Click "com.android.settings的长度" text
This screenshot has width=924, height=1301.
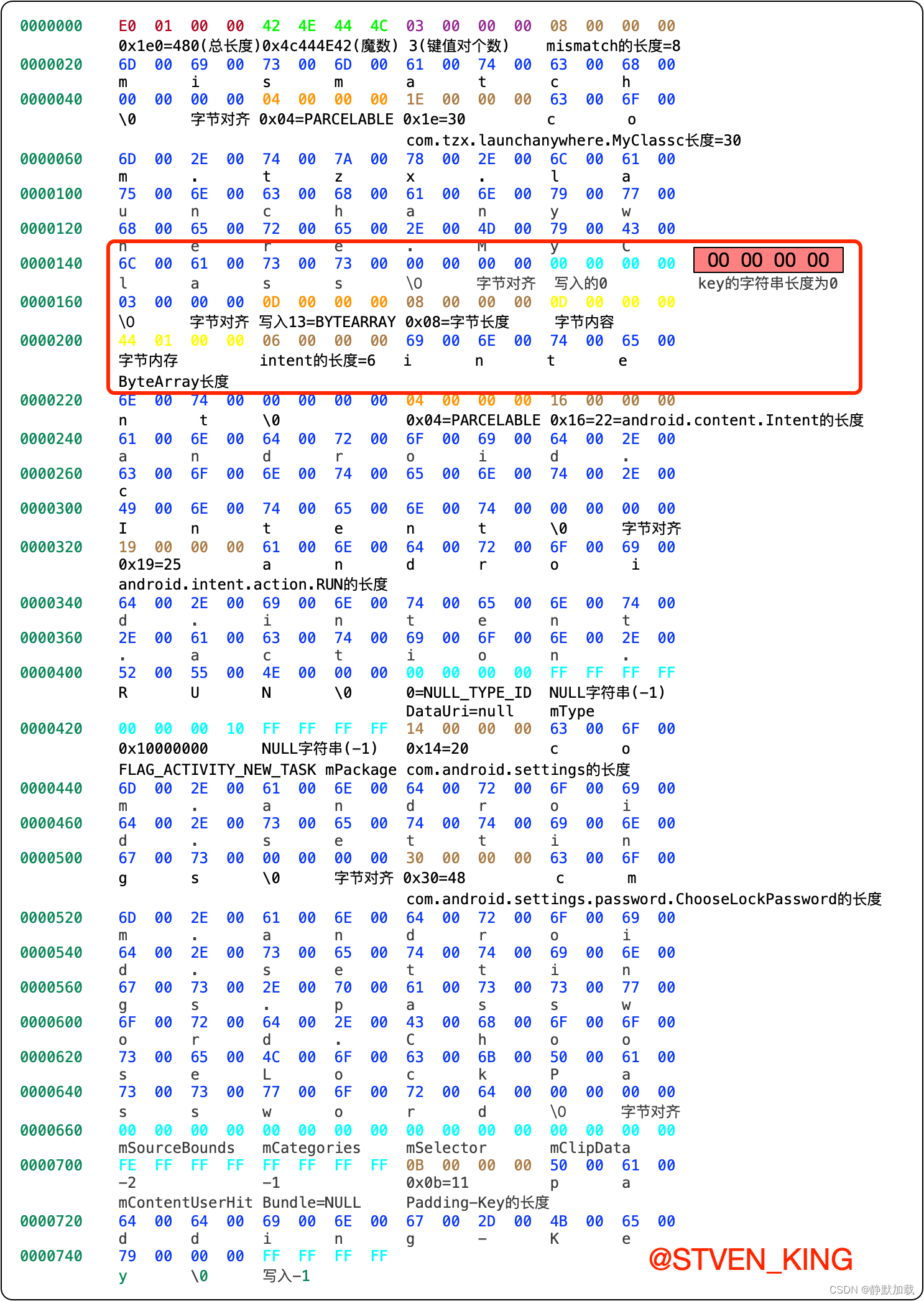[x=518, y=769]
